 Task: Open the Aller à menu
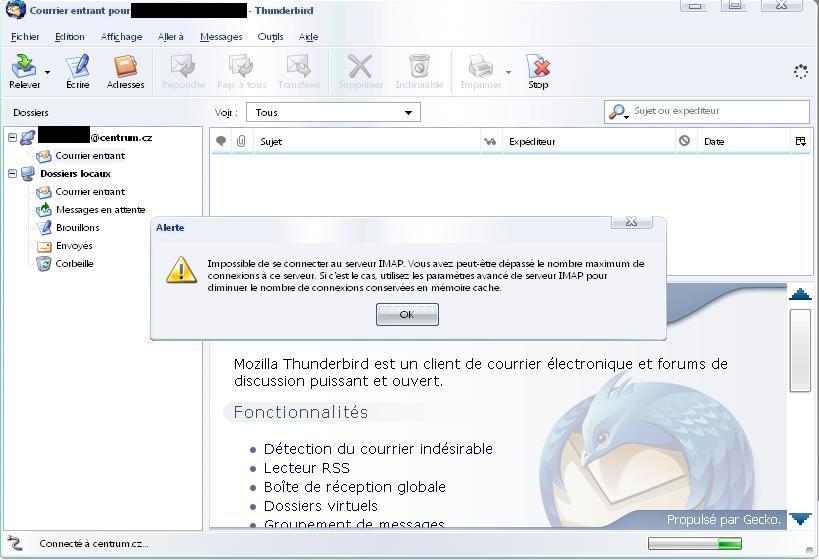click(x=171, y=37)
